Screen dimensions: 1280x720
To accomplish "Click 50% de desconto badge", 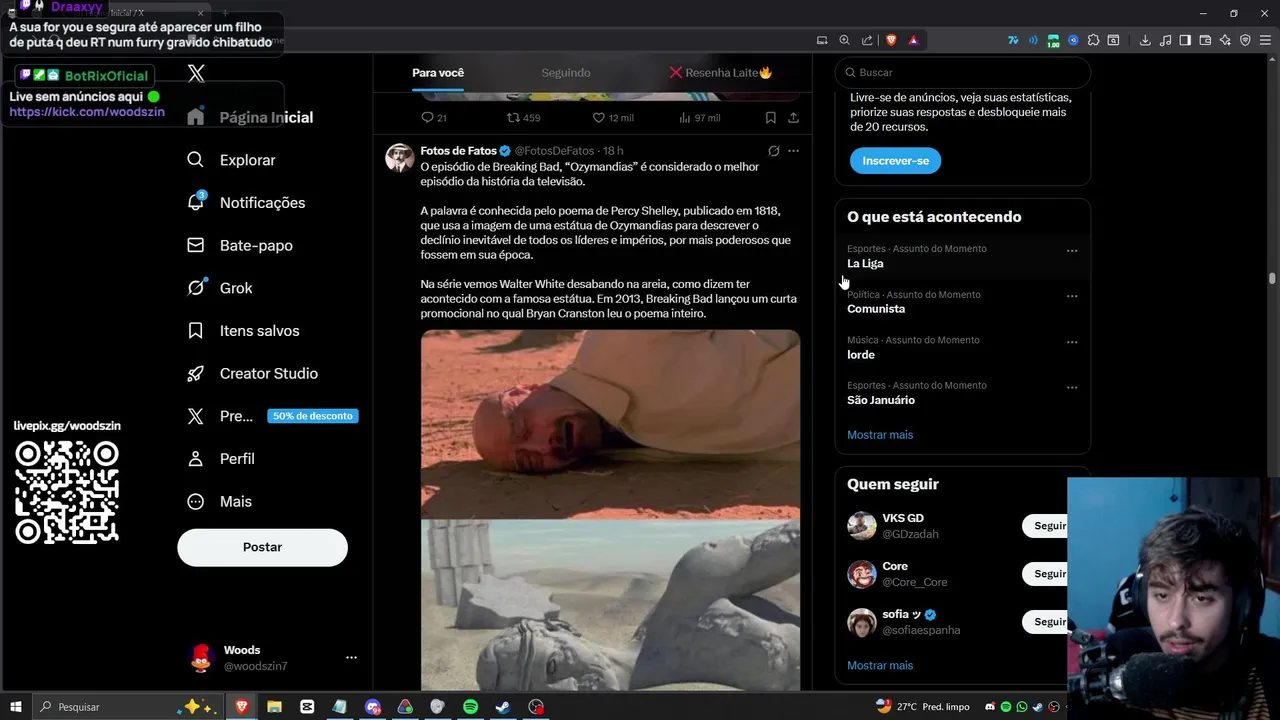I will (x=312, y=416).
